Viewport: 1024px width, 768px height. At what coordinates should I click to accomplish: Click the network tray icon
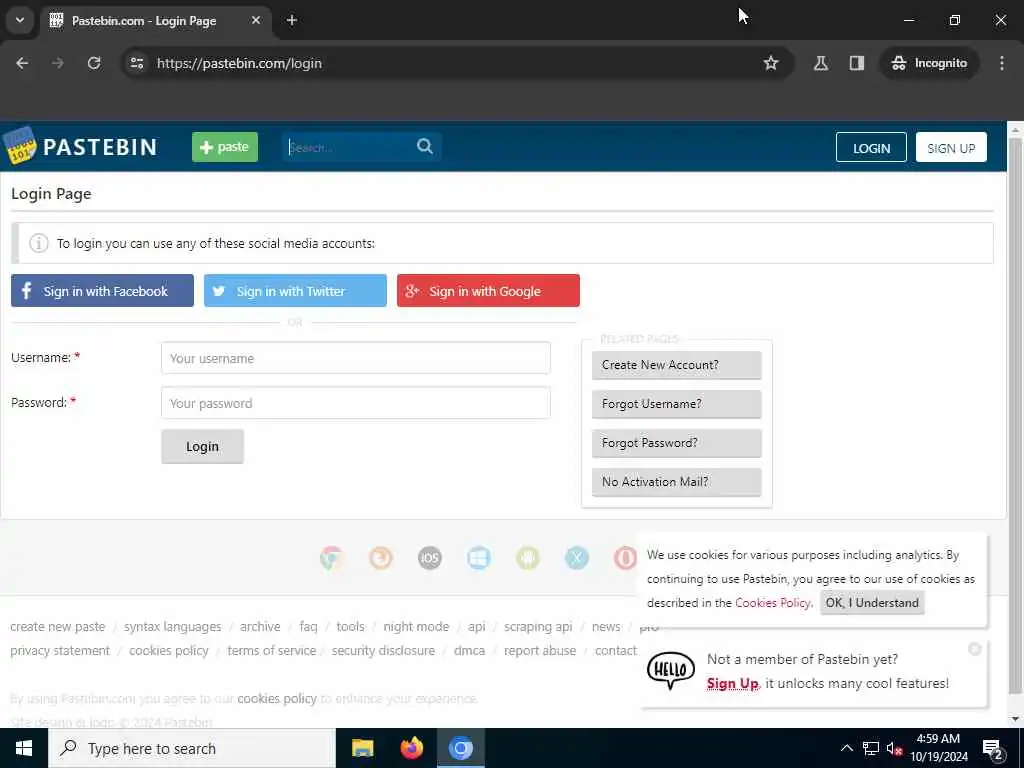pos(871,748)
